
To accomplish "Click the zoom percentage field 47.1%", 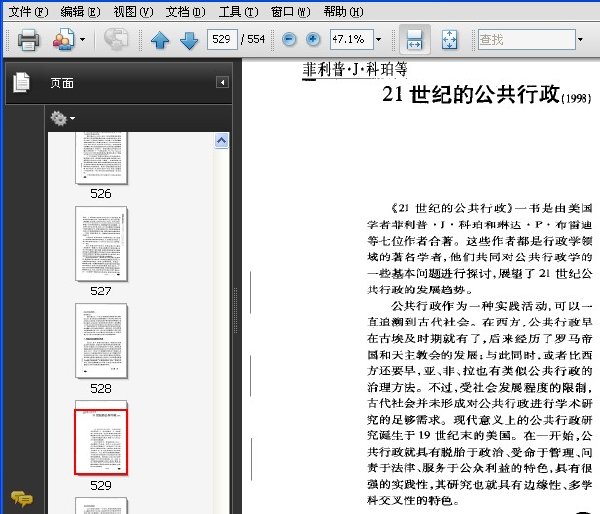I will (x=352, y=39).
